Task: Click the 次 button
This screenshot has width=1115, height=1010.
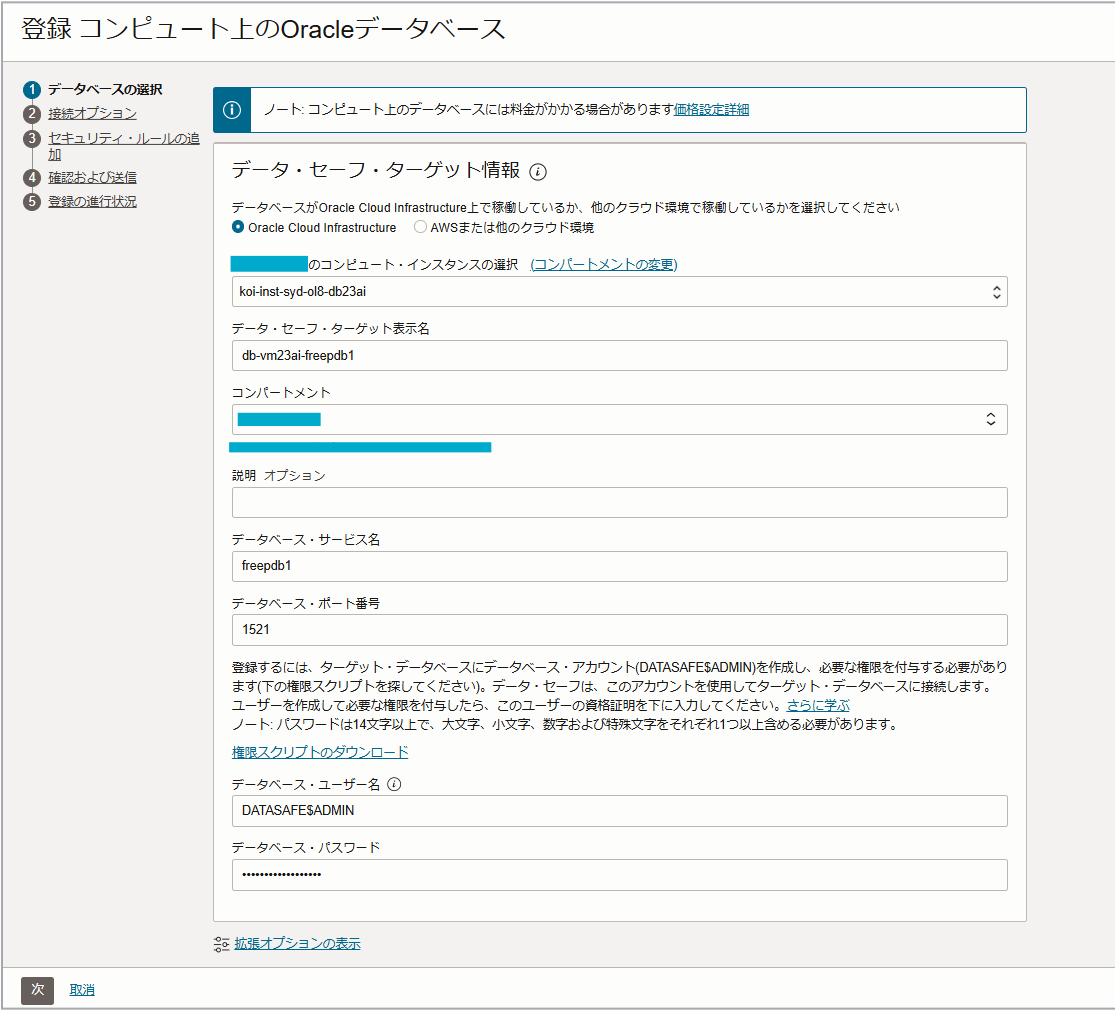Action: [37, 990]
